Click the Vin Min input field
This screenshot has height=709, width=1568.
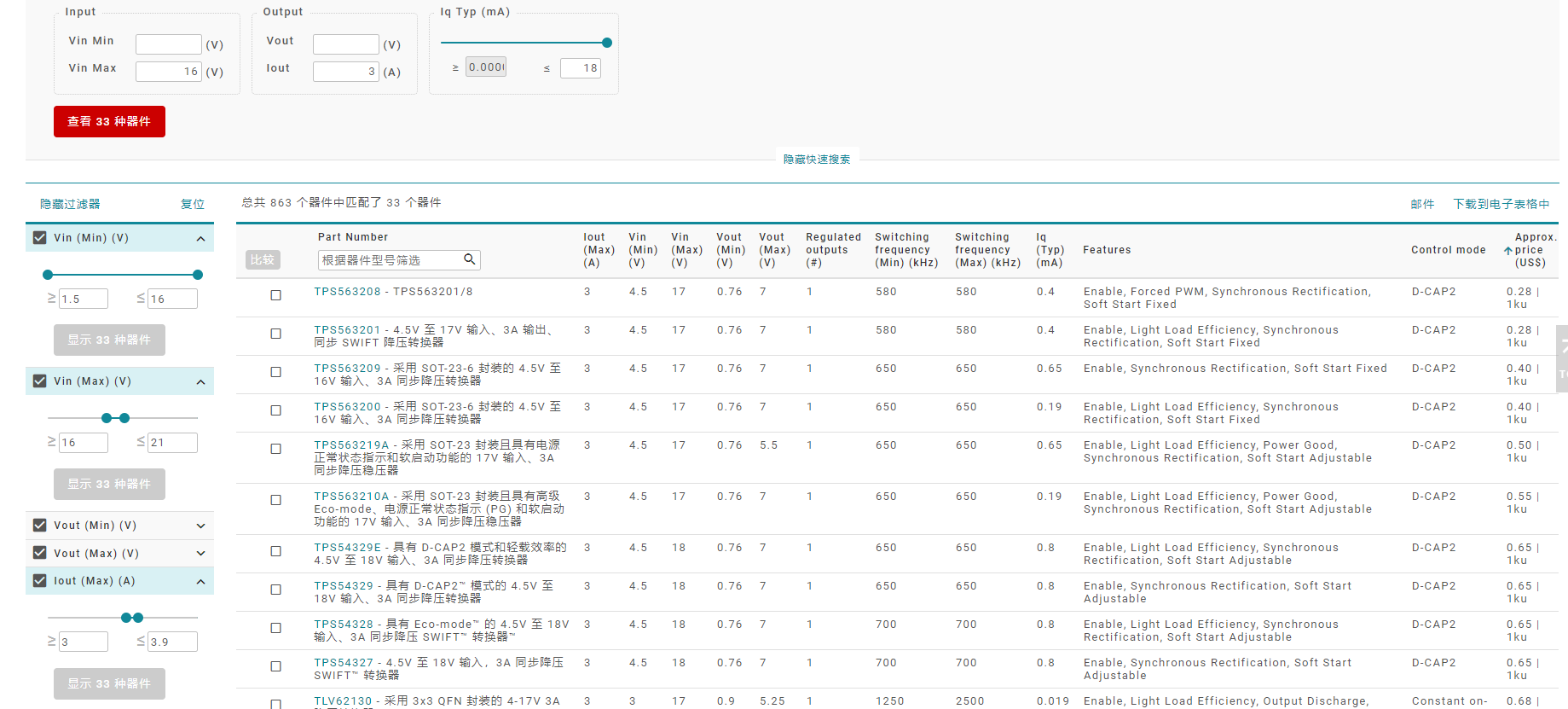pos(169,44)
